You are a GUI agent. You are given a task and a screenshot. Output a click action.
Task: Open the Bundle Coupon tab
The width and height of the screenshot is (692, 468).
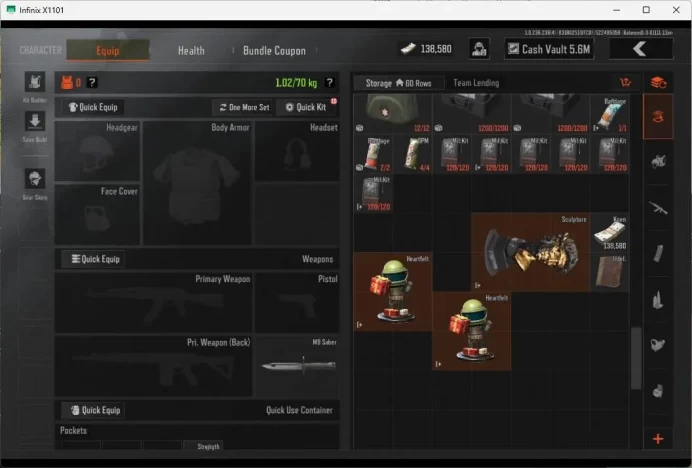coord(274,51)
